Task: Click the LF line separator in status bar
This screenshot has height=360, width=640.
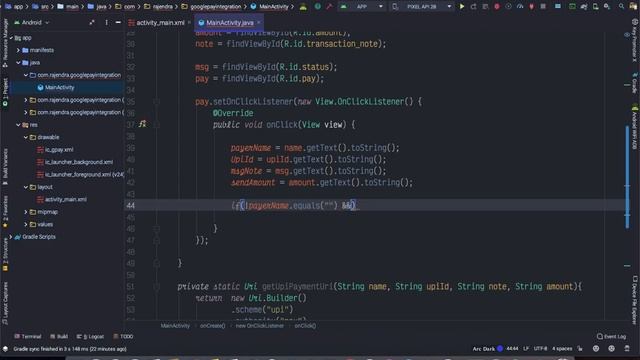Action: (526, 349)
